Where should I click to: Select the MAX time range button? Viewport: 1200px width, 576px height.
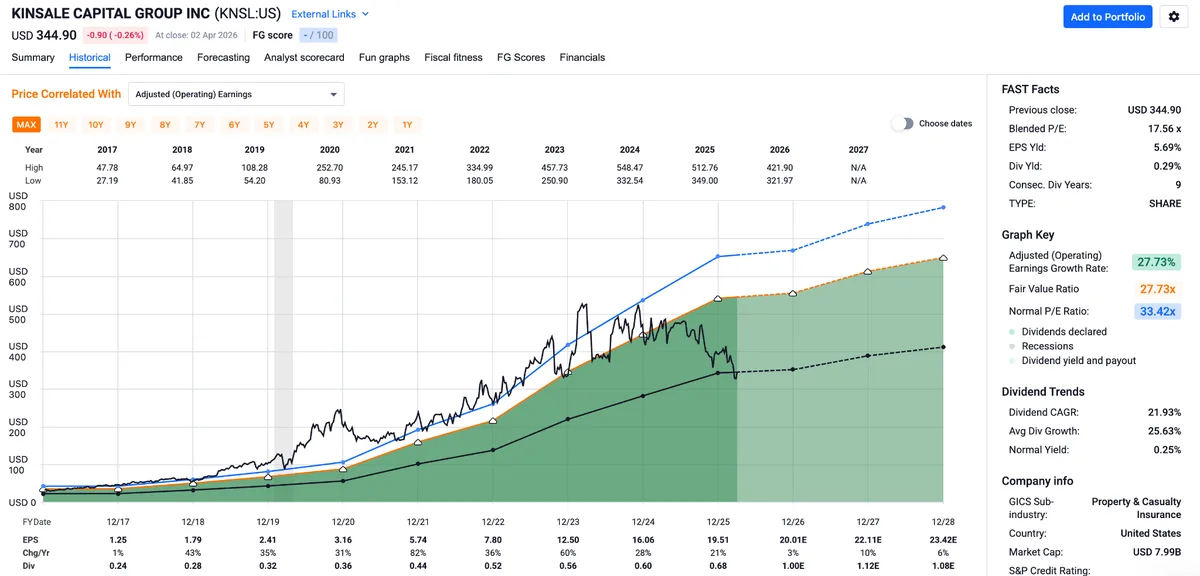click(26, 125)
